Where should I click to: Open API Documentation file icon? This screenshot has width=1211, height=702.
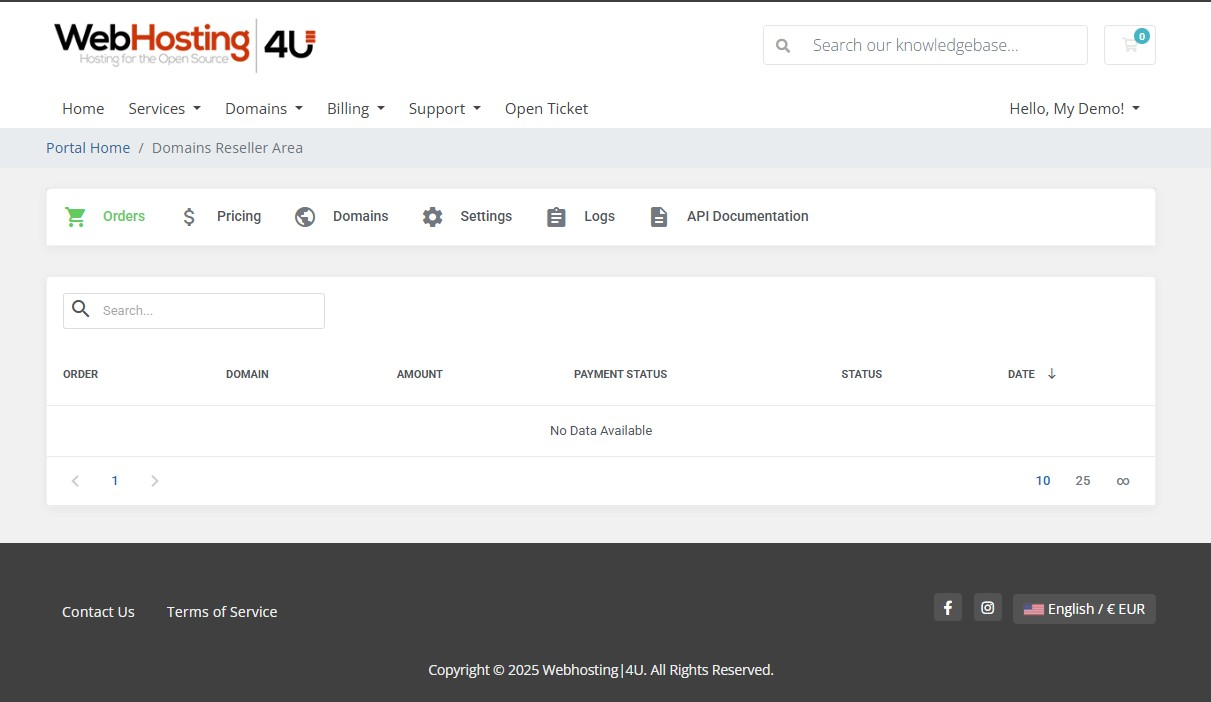[659, 216]
